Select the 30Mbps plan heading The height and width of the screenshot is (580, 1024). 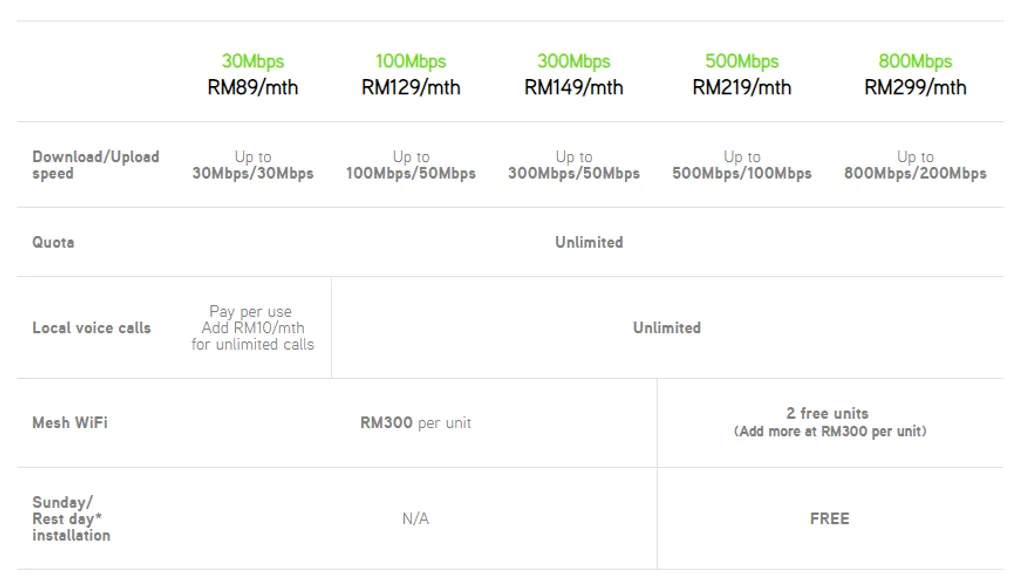pyautogui.click(x=253, y=62)
